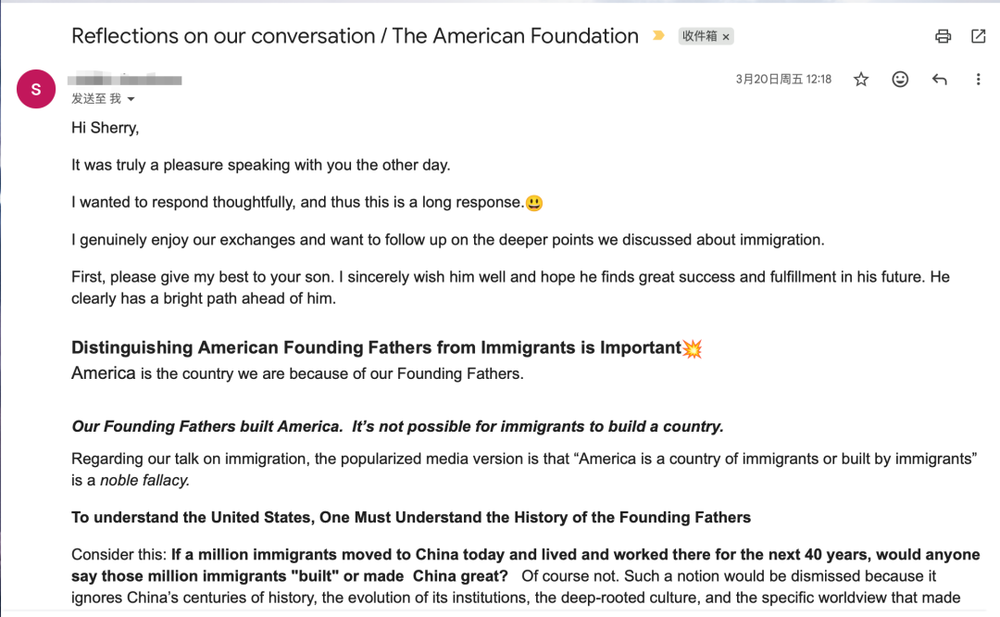
Task: Click the sender's pink 'S' avatar
Action: (36, 89)
